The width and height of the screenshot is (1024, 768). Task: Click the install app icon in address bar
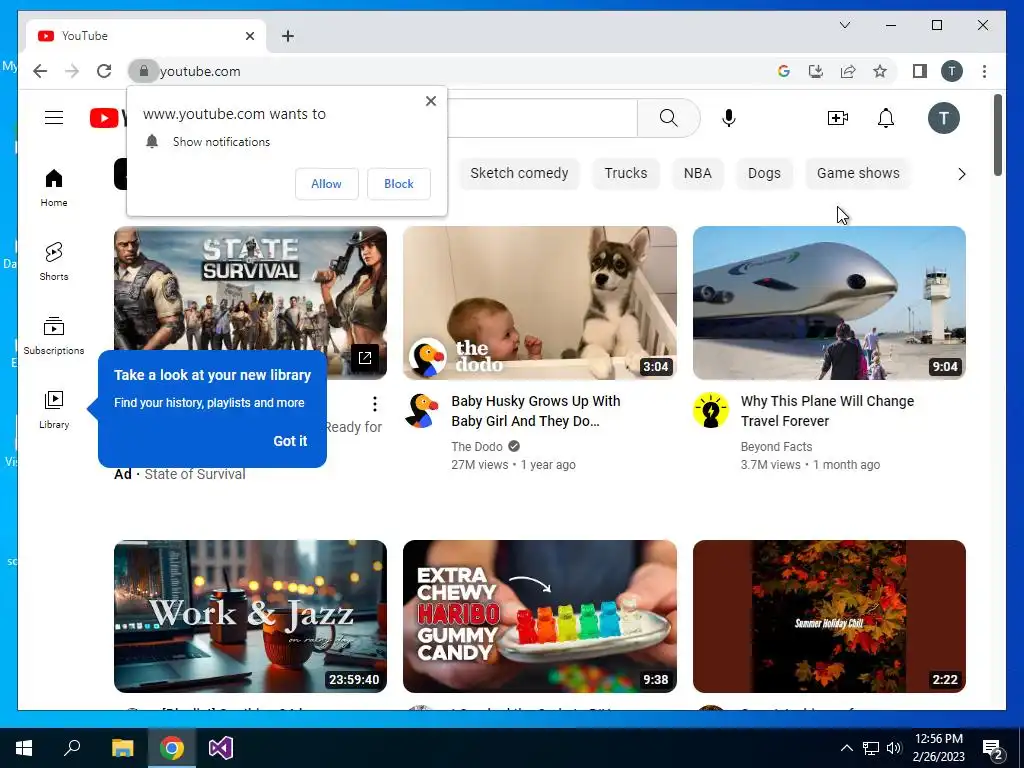click(816, 71)
